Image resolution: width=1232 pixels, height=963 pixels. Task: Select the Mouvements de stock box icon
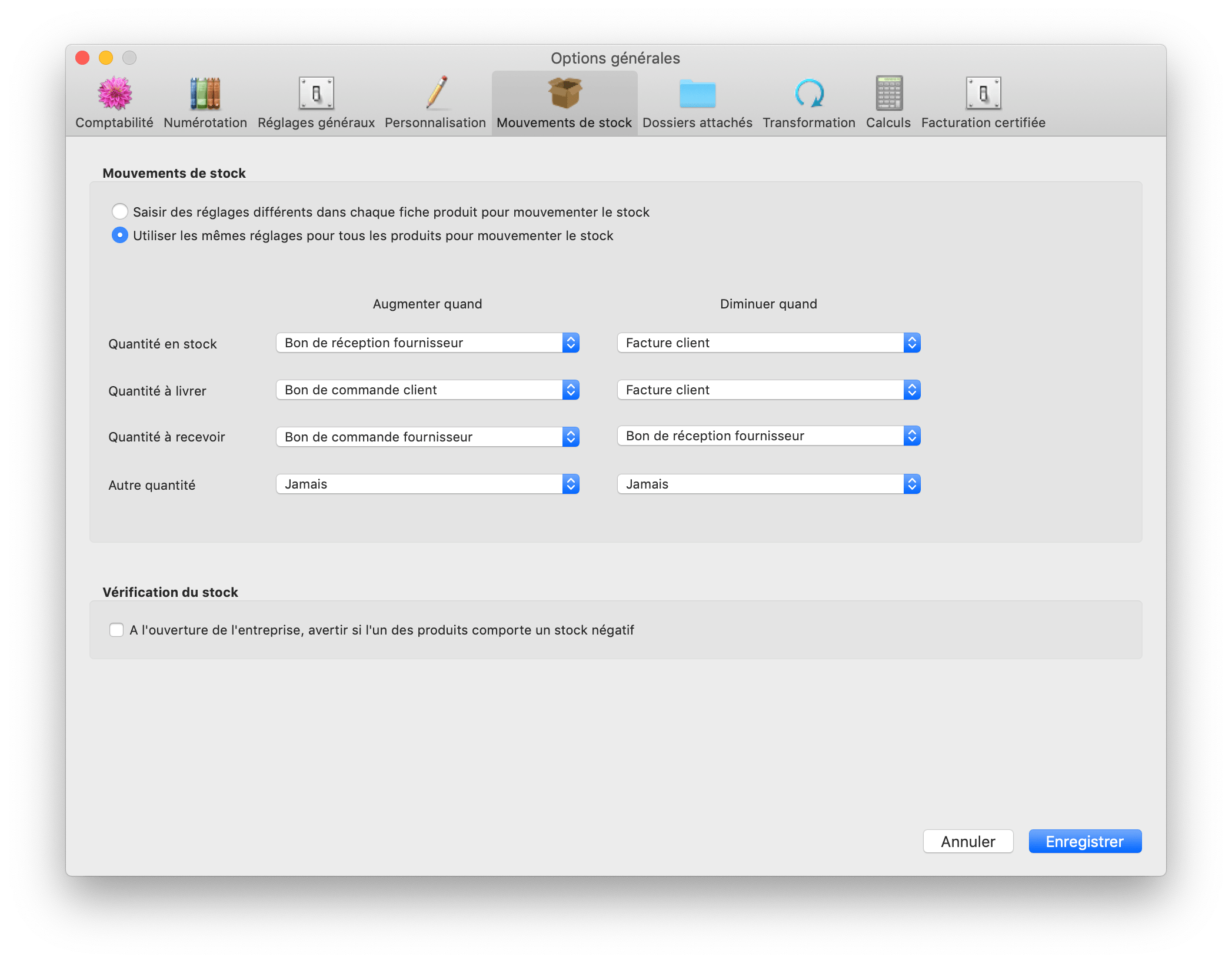(565, 93)
